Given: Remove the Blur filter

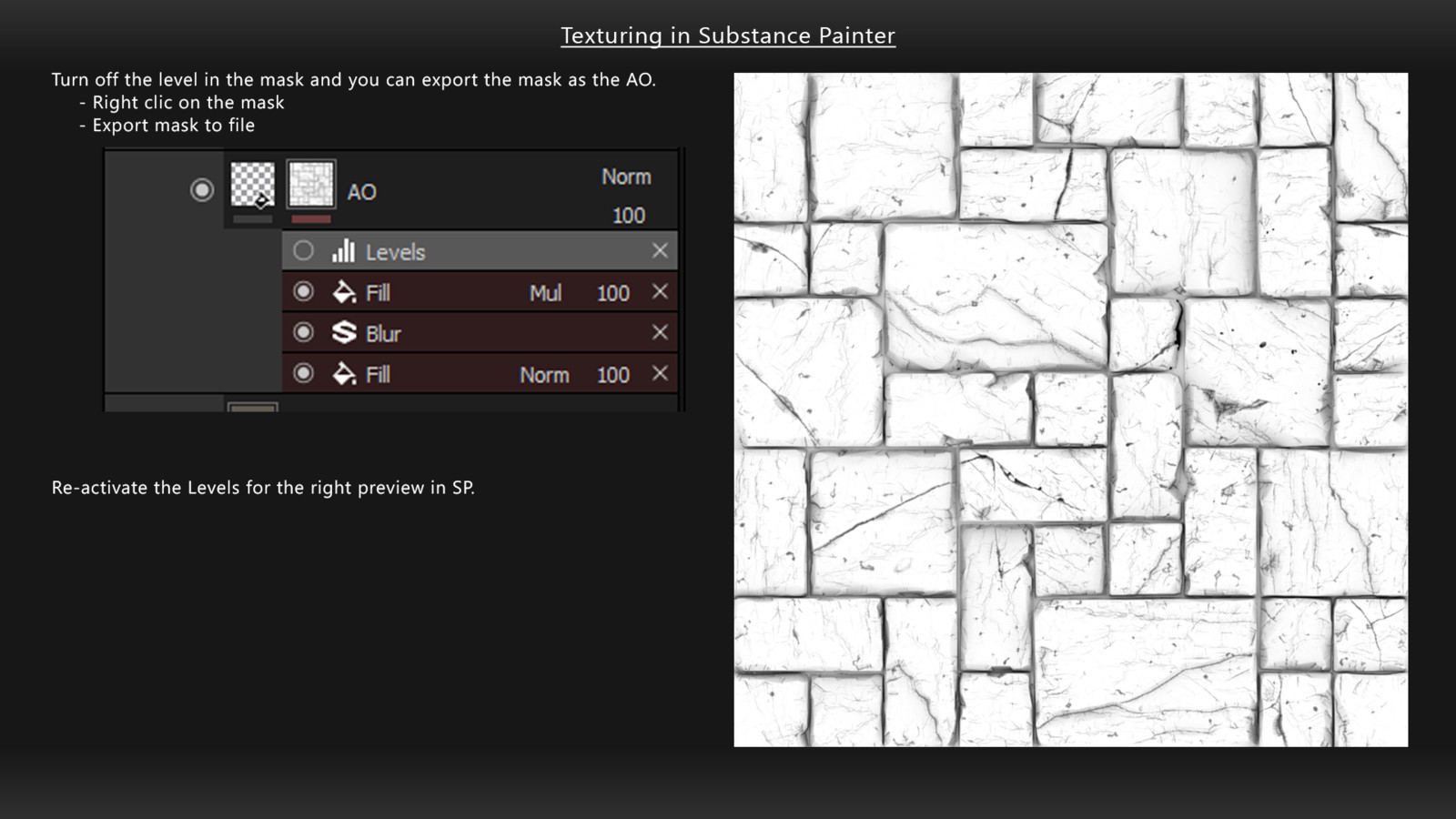Looking at the screenshot, I should (x=660, y=332).
